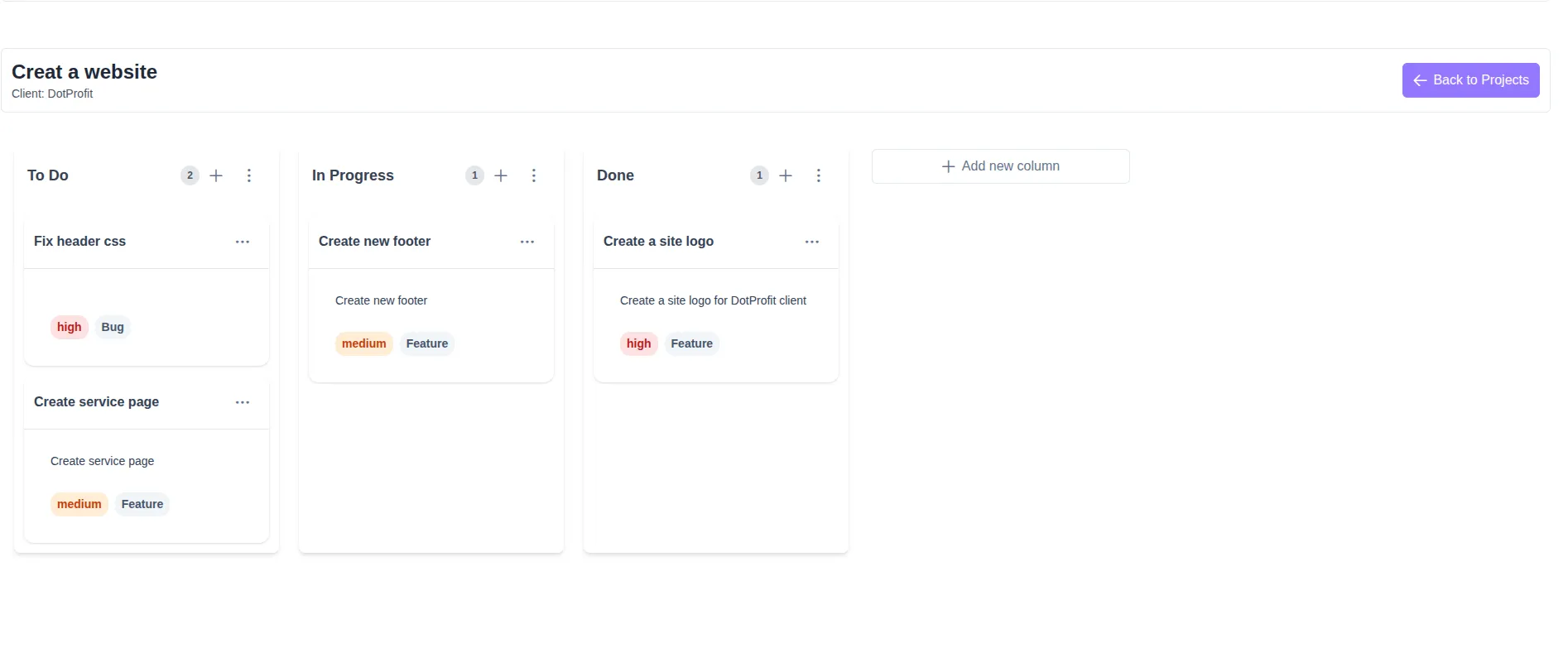Click Feature tag on Create new footer card
This screenshot has height=672, width=1568.
(427, 343)
